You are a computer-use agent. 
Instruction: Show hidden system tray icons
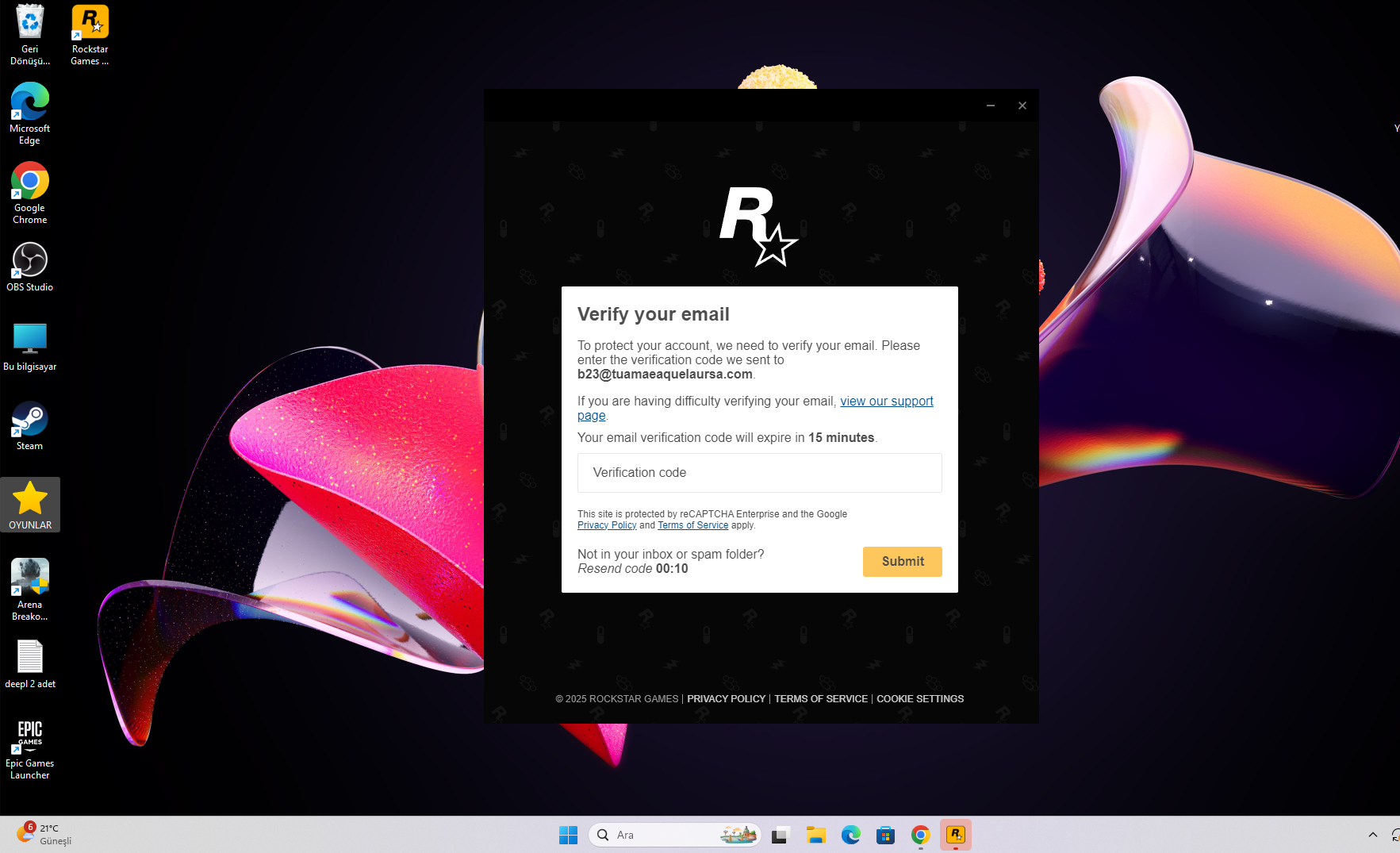pyautogui.click(x=1373, y=835)
